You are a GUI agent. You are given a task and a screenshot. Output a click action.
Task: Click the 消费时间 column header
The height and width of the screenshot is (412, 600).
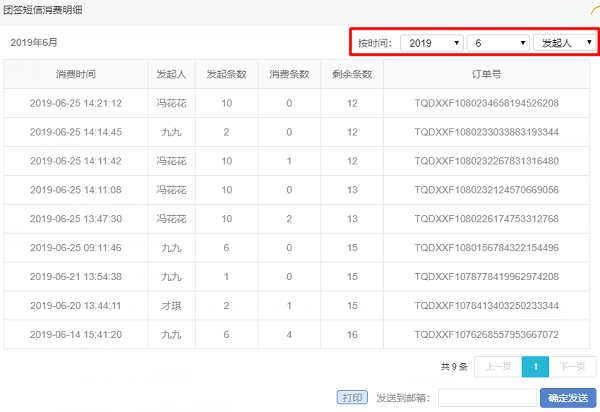tap(76, 74)
